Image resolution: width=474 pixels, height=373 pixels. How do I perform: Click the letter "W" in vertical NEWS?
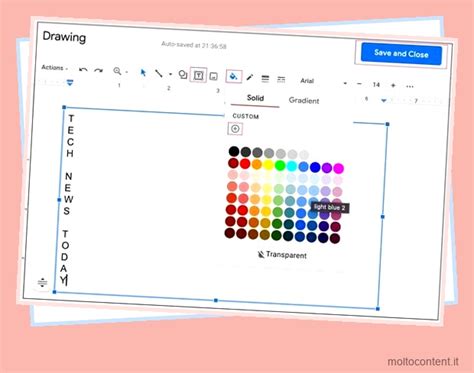point(68,199)
